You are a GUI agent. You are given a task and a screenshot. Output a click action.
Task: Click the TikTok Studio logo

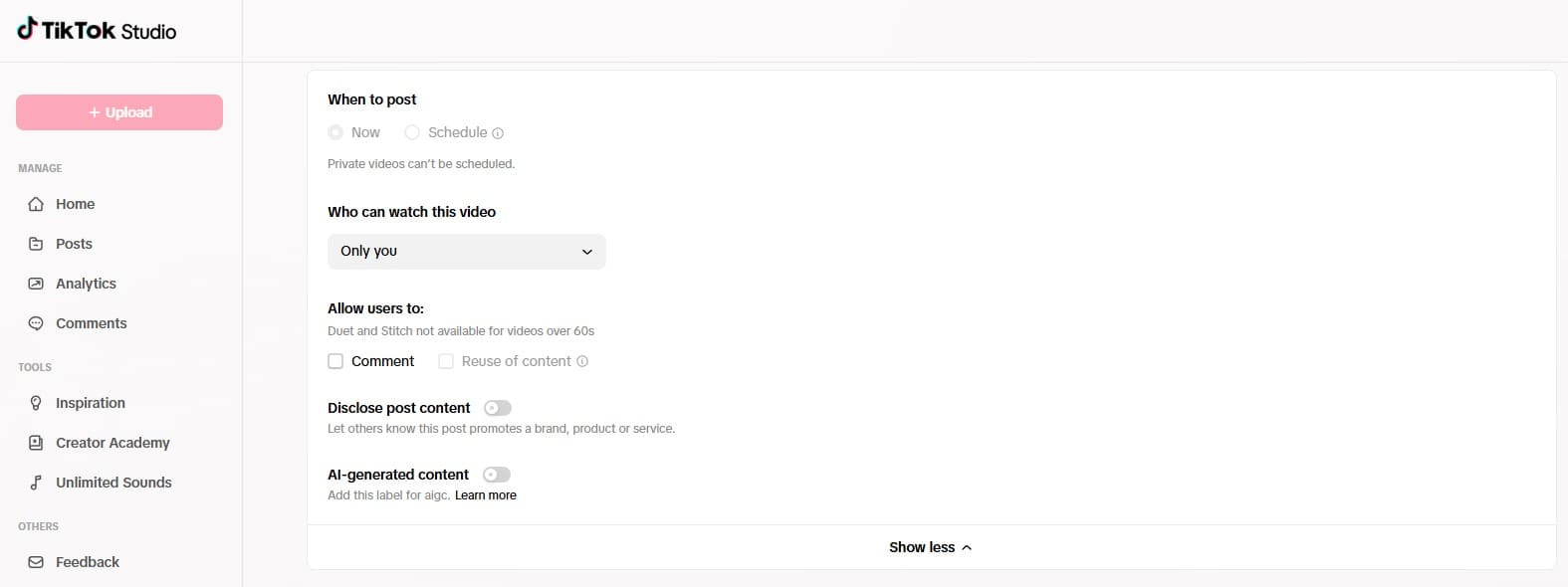point(97,30)
